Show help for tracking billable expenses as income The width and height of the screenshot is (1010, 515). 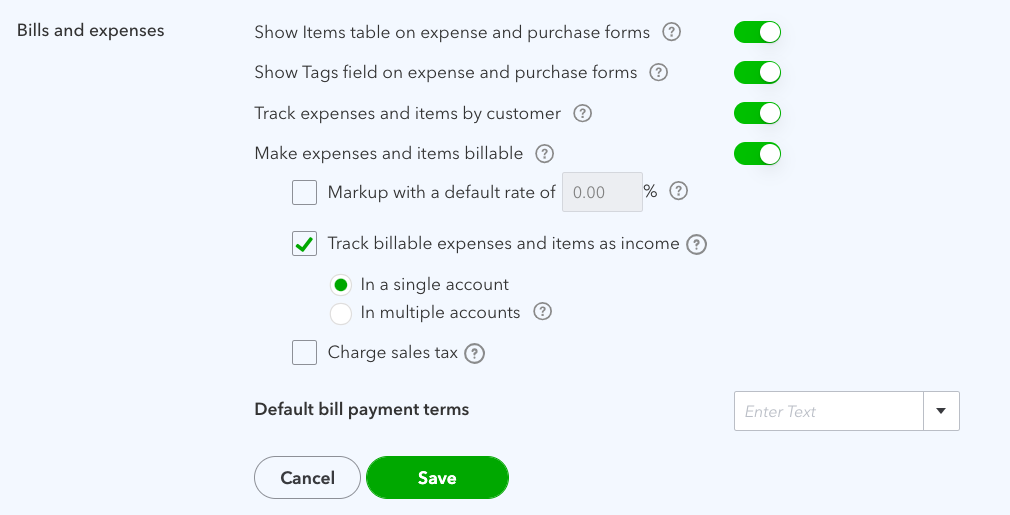(x=697, y=244)
